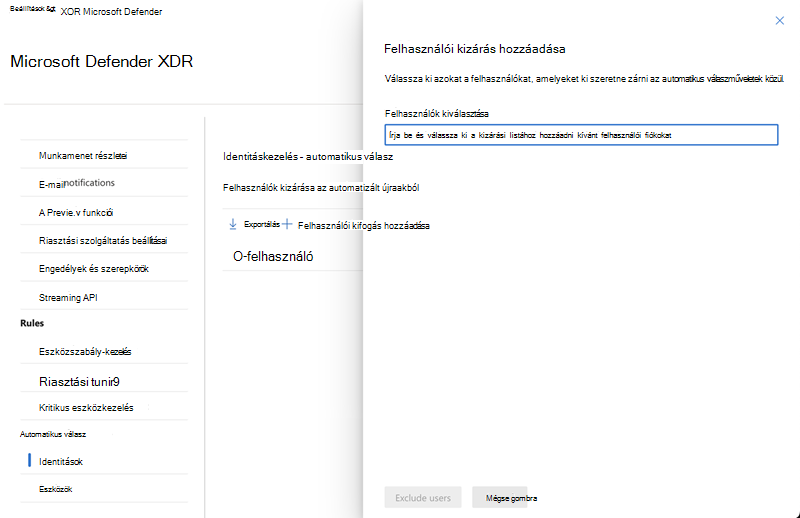
Task: Close the user exclusion panel
Action: pyautogui.click(x=779, y=20)
